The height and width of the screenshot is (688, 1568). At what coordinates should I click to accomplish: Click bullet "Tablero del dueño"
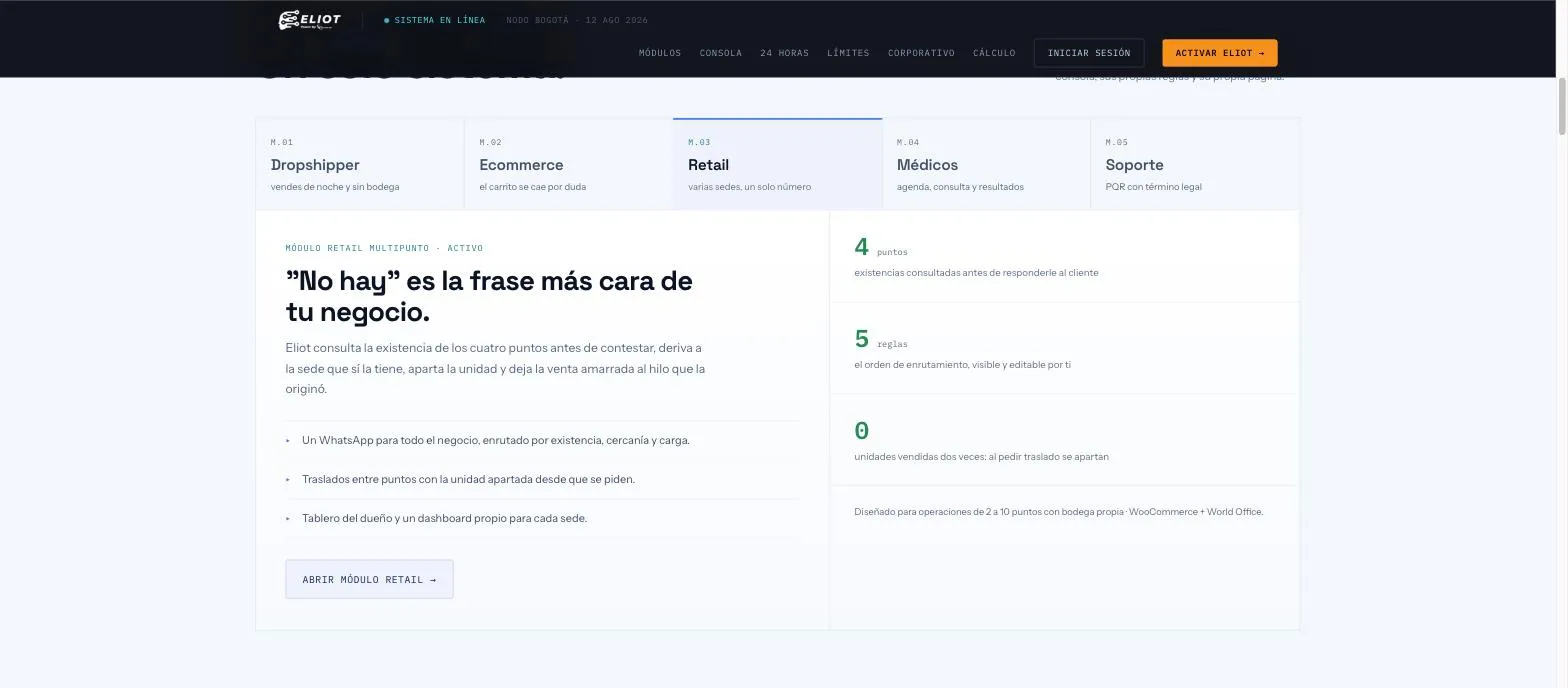pos(444,518)
